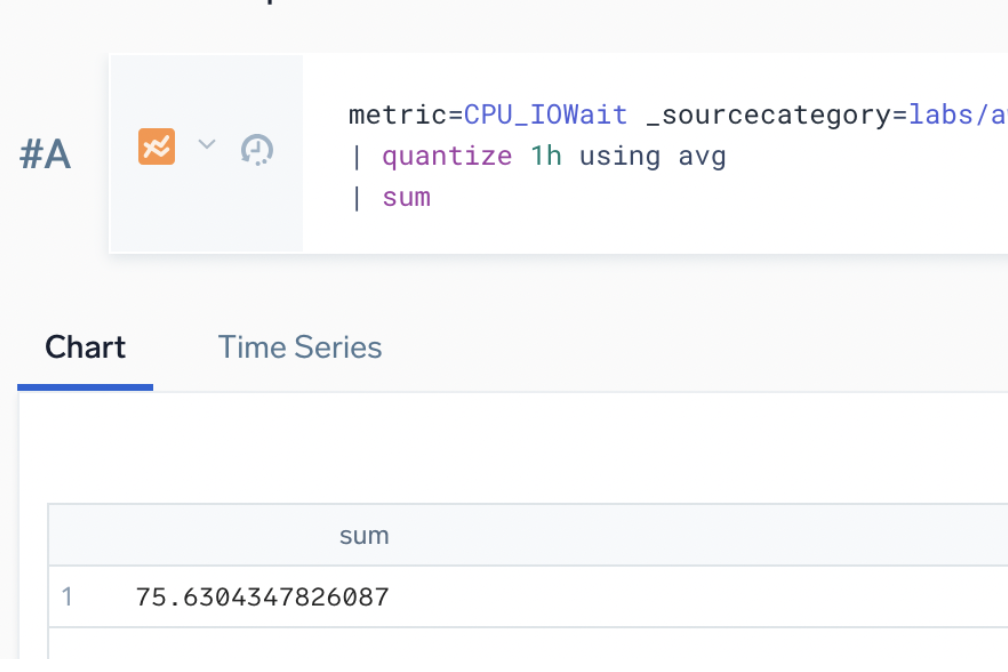
Task: Open the clock time range override icon
Action: 257,150
